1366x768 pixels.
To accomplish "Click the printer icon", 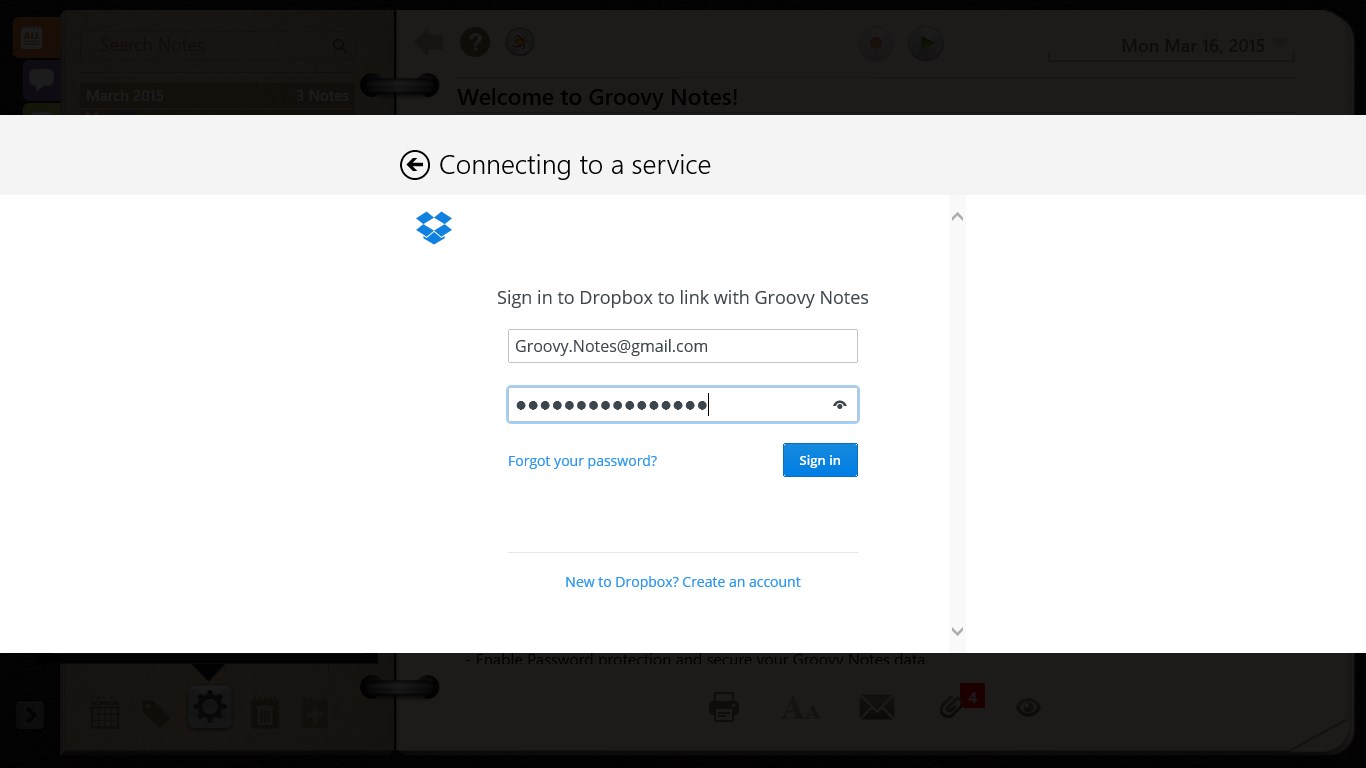I will click(x=724, y=708).
